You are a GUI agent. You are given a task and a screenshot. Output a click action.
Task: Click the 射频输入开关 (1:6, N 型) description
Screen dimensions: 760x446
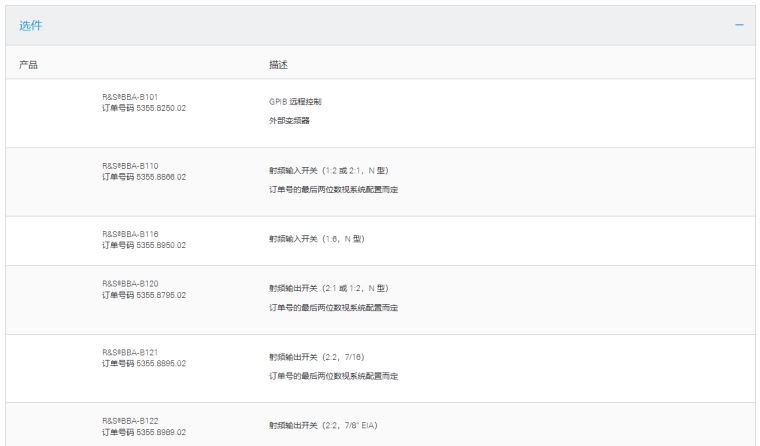(316, 239)
